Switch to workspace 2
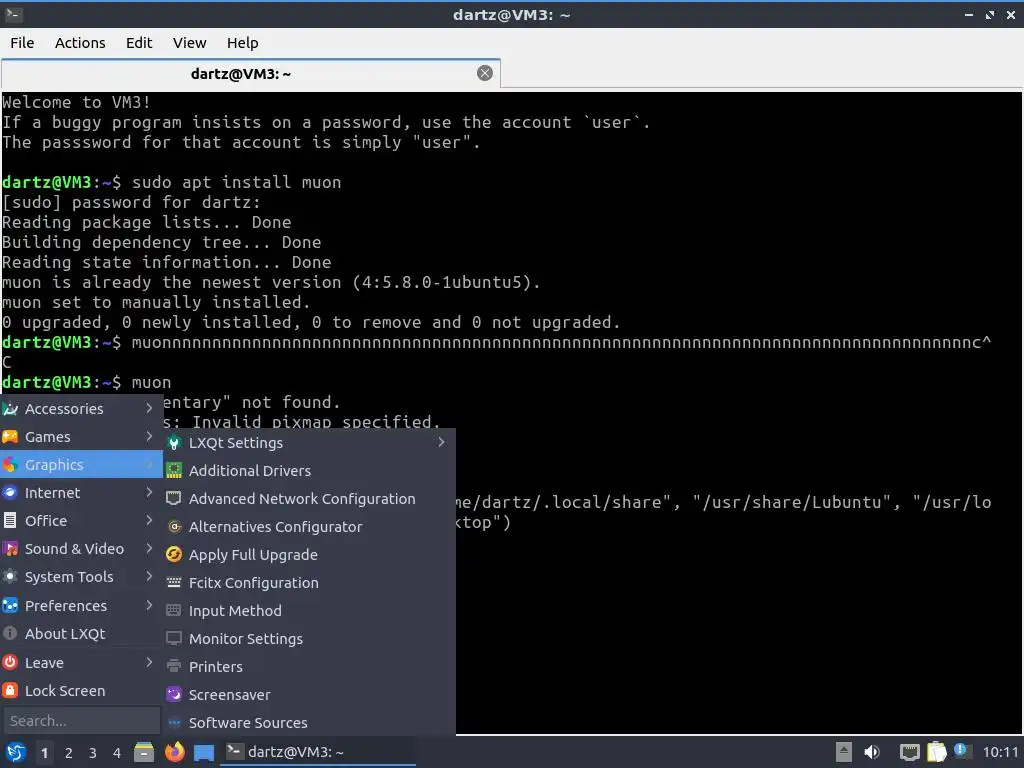 [x=69, y=753]
